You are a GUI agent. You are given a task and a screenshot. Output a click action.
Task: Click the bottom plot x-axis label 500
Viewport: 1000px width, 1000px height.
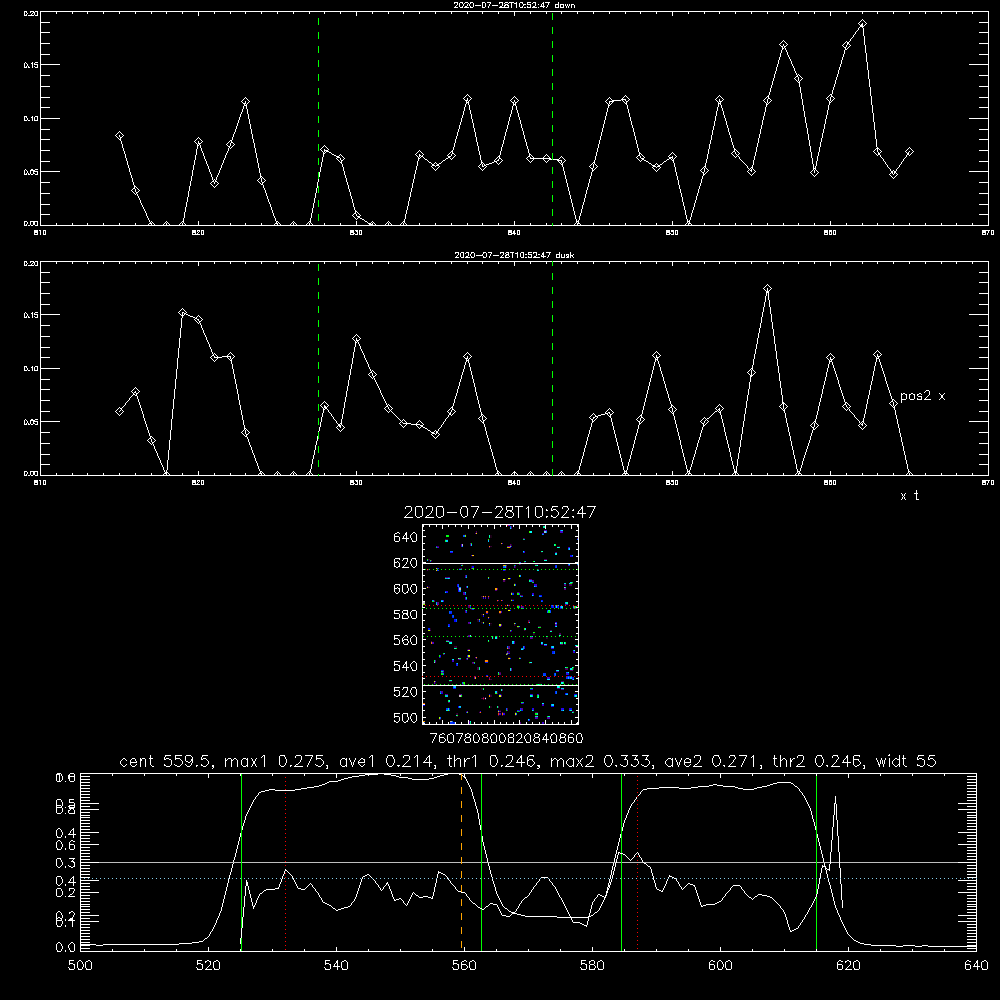tap(80, 966)
